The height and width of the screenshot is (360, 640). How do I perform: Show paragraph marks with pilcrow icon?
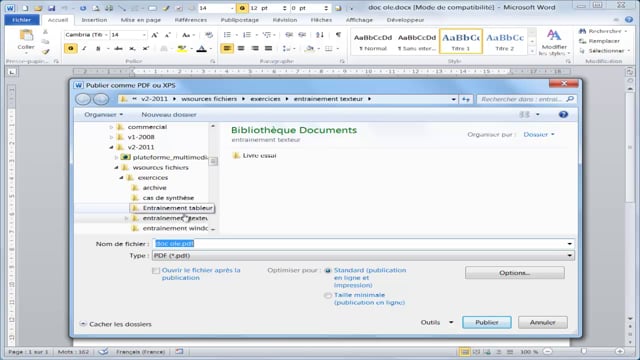338,35
